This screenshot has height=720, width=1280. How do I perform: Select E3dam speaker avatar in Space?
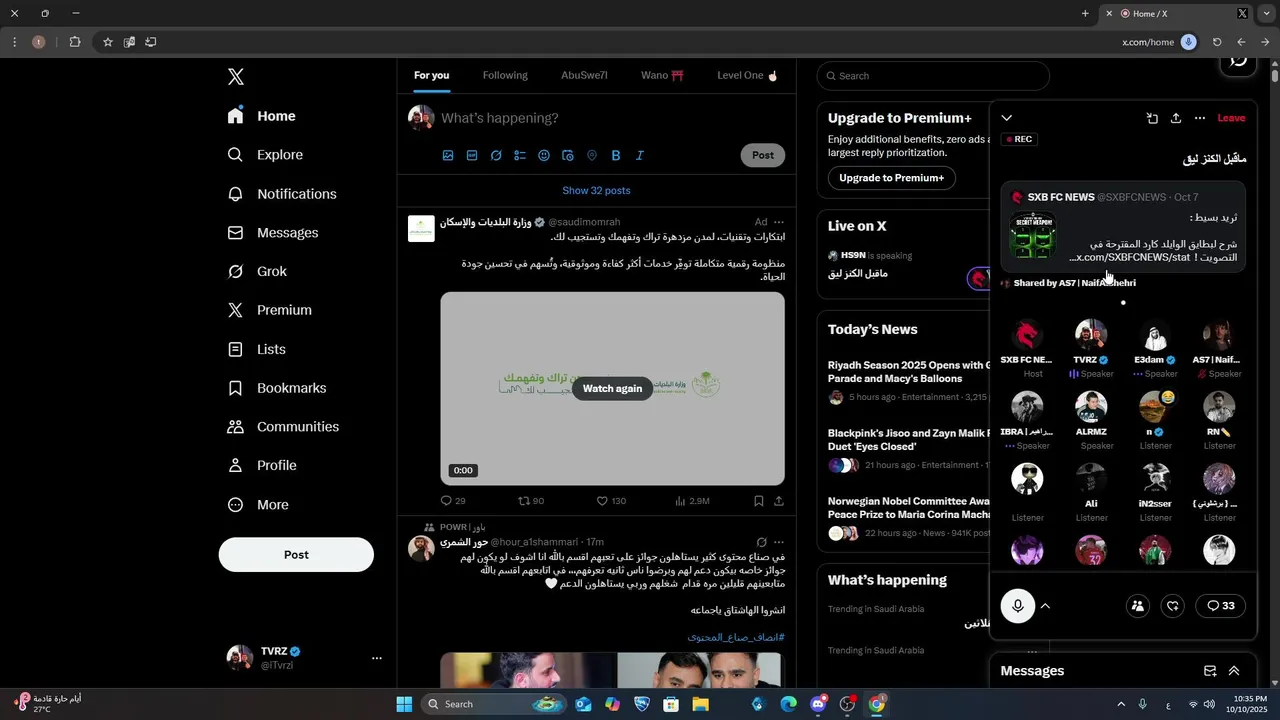tap(1154, 336)
